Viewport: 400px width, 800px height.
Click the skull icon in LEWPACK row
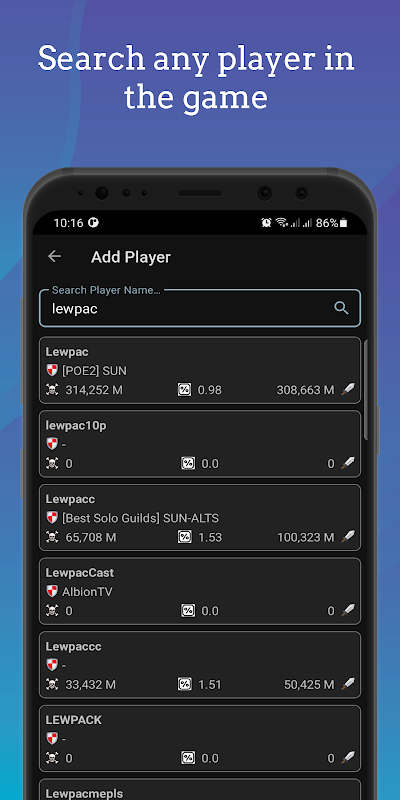tap(52, 758)
